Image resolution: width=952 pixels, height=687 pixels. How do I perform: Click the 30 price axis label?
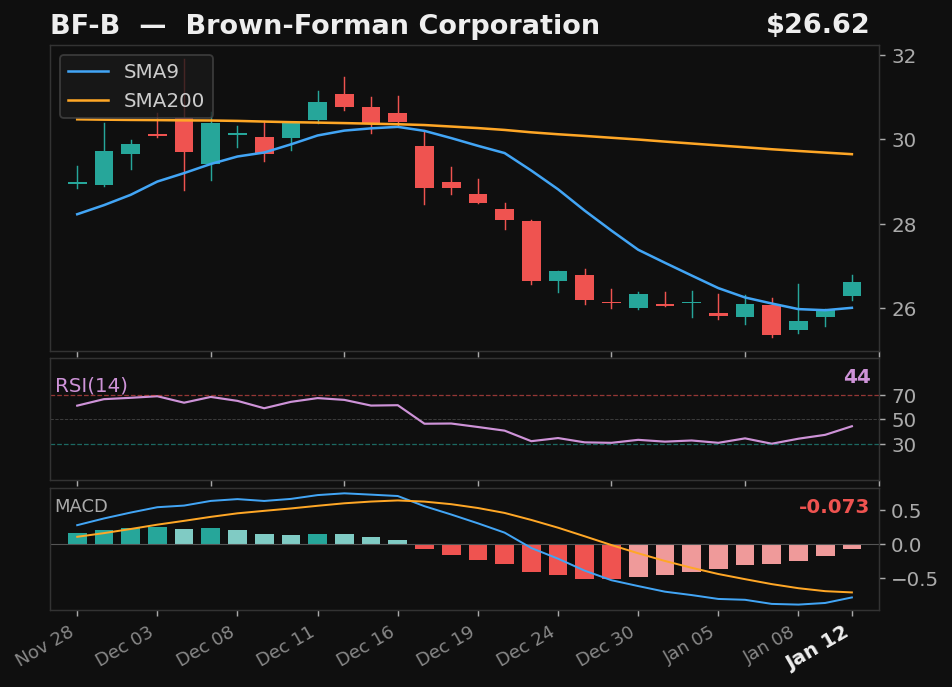coord(903,140)
